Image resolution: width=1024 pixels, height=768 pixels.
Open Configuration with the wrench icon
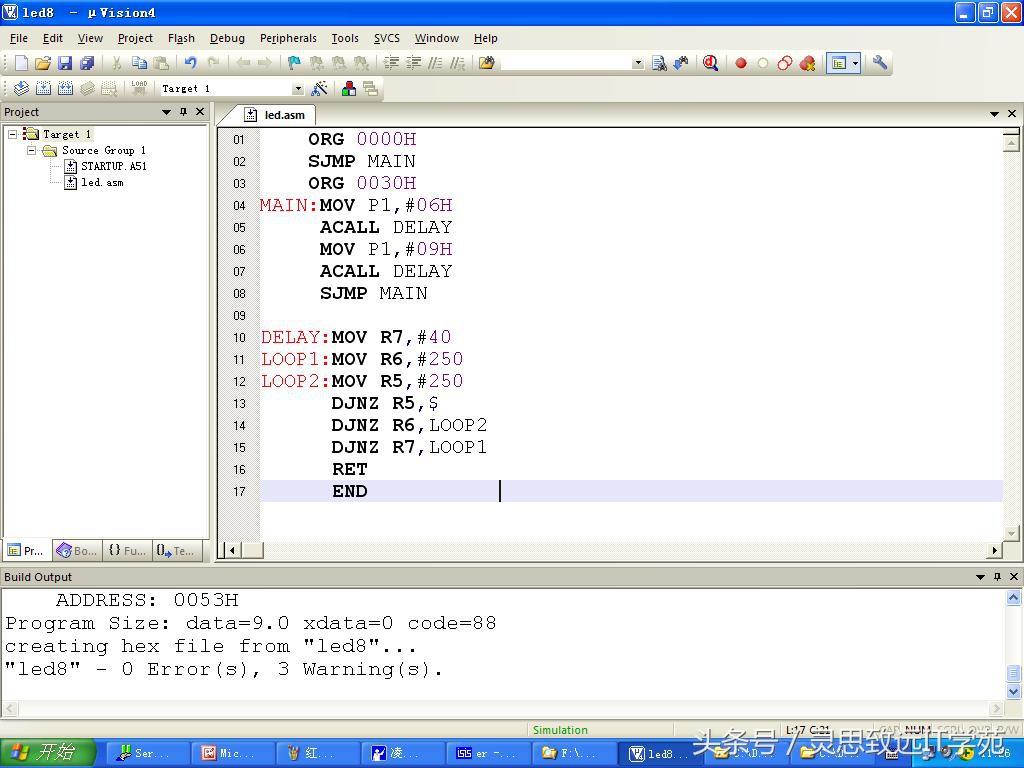coord(880,63)
